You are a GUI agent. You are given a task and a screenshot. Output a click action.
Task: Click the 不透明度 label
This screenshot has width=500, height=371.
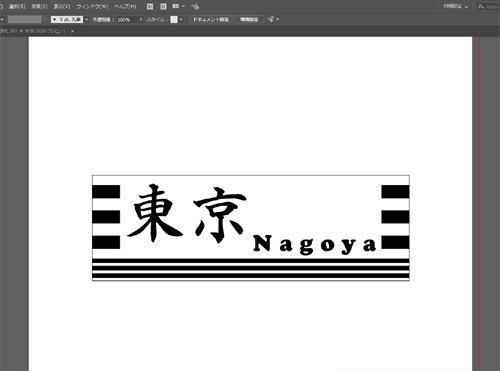click(102, 20)
